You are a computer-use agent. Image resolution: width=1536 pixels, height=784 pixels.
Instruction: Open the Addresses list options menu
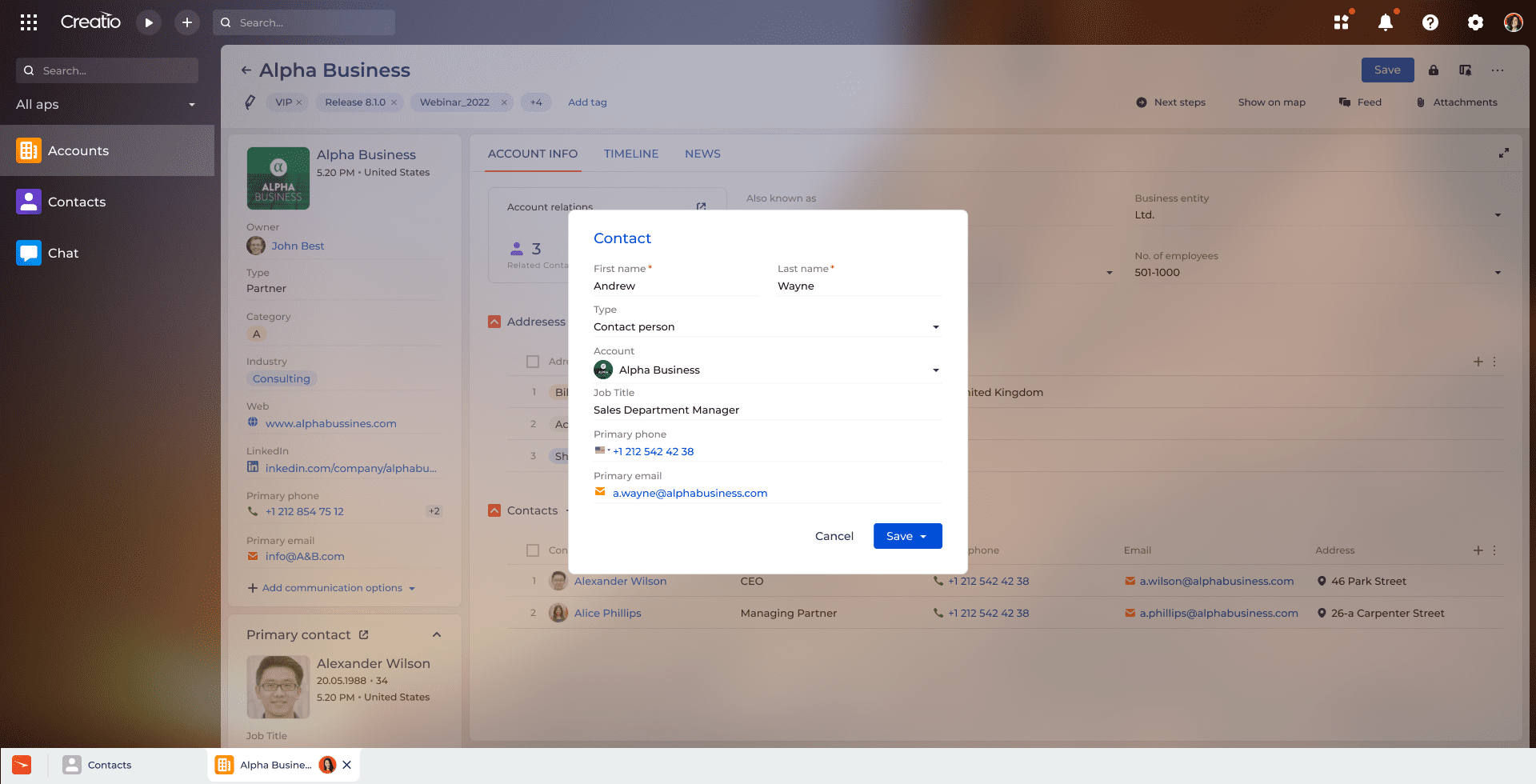pos(1494,362)
